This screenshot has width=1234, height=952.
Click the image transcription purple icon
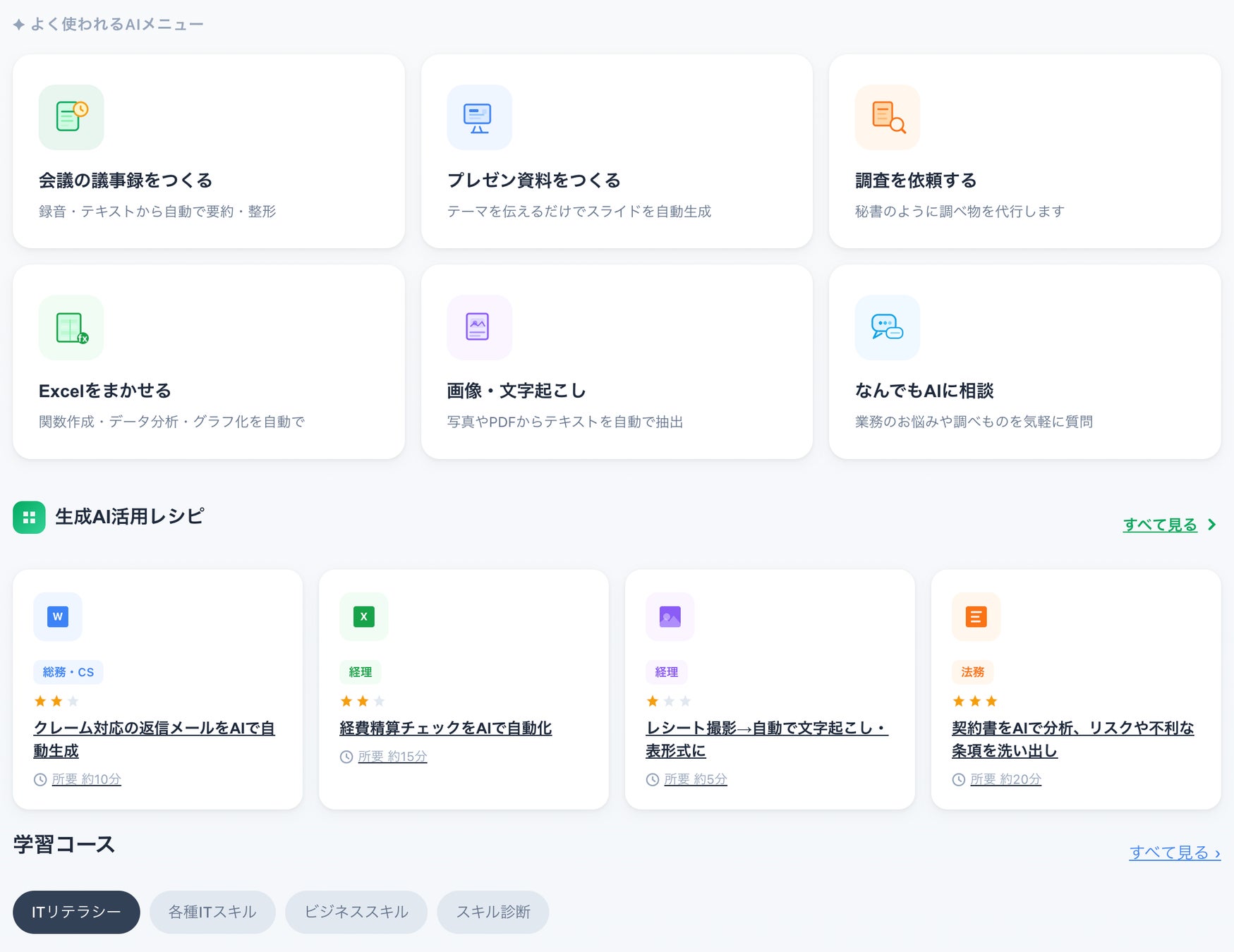[x=479, y=327]
